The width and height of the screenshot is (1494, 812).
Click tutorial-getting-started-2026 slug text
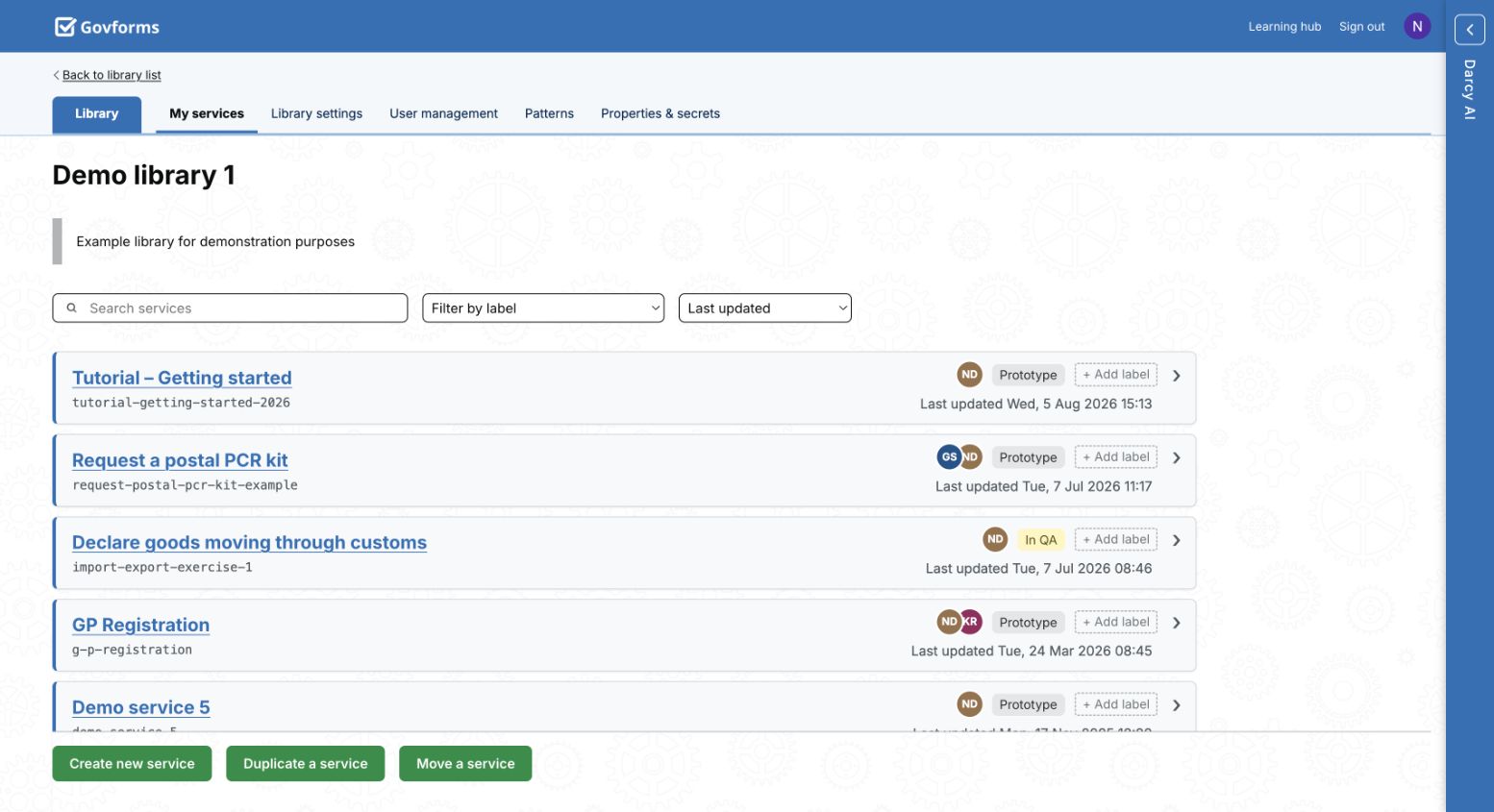pos(181,403)
